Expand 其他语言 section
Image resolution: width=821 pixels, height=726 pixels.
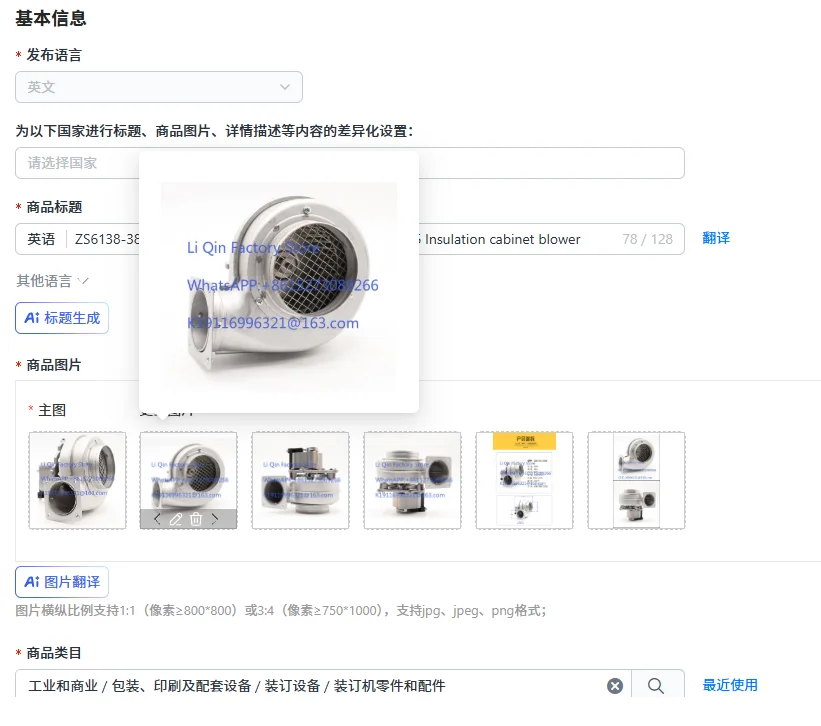click(x=52, y=281)
